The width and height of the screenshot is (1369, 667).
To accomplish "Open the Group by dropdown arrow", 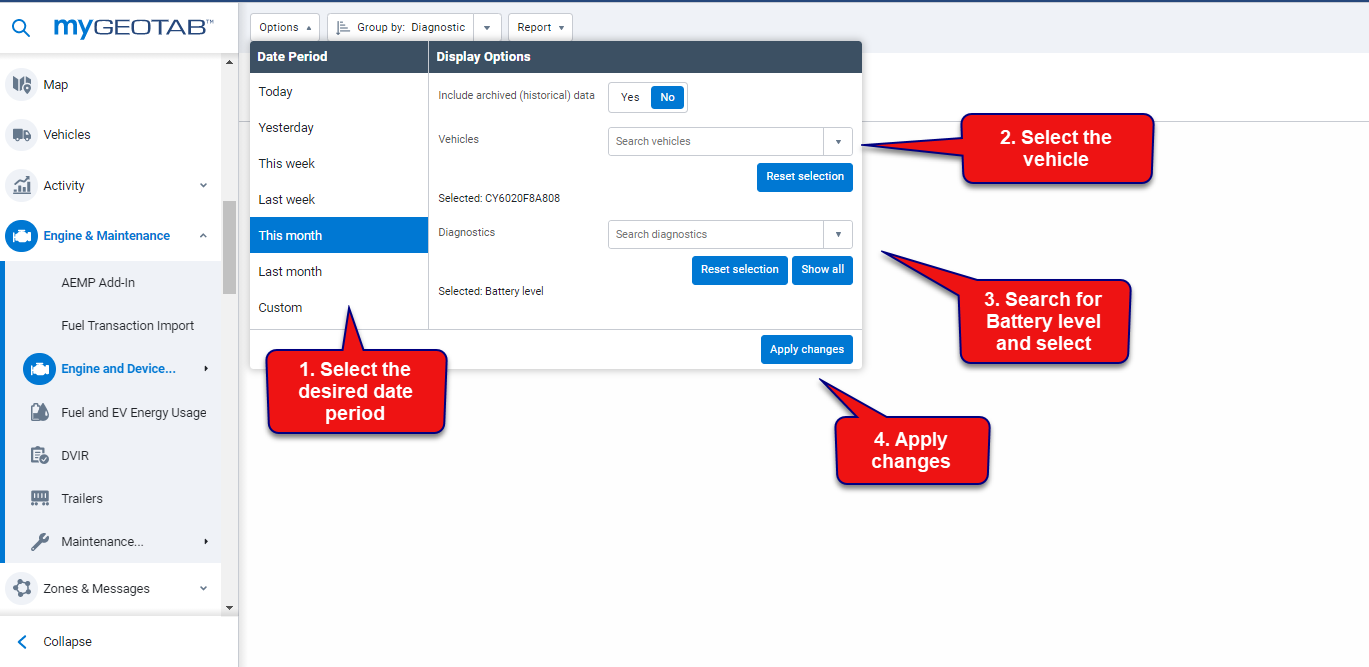I will tap(487, 28).
